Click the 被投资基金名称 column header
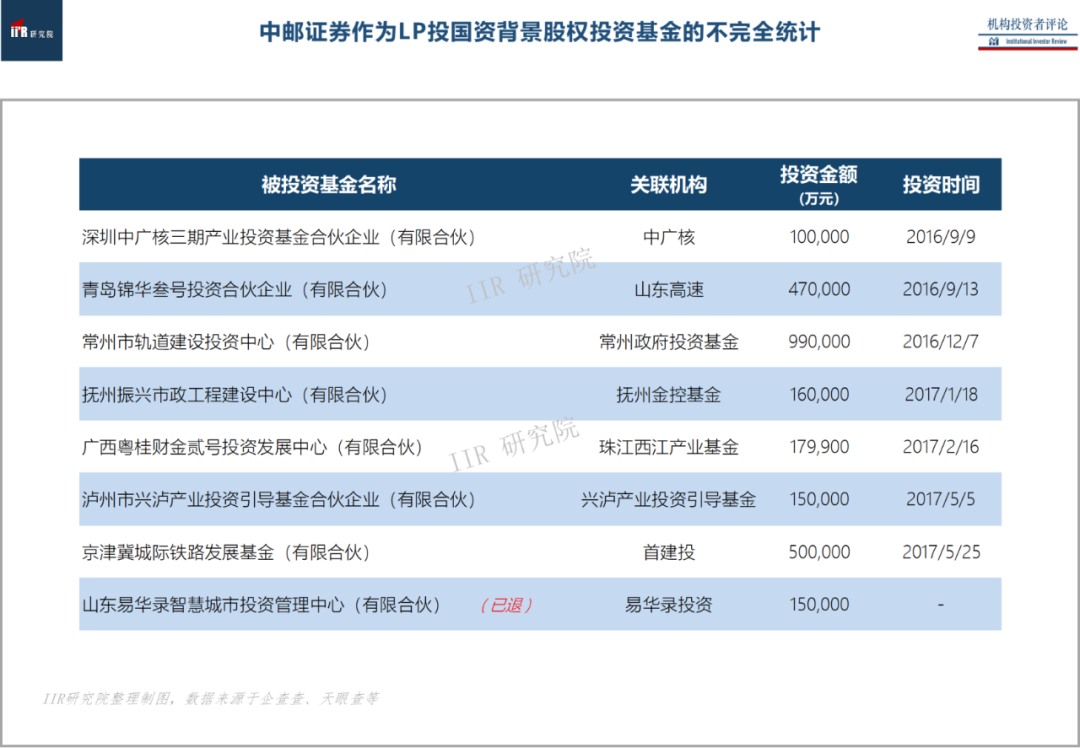 [329, 185]
